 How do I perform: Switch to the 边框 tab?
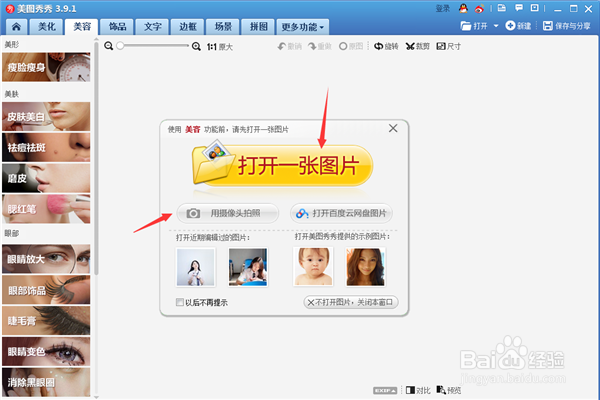point(188,27)
